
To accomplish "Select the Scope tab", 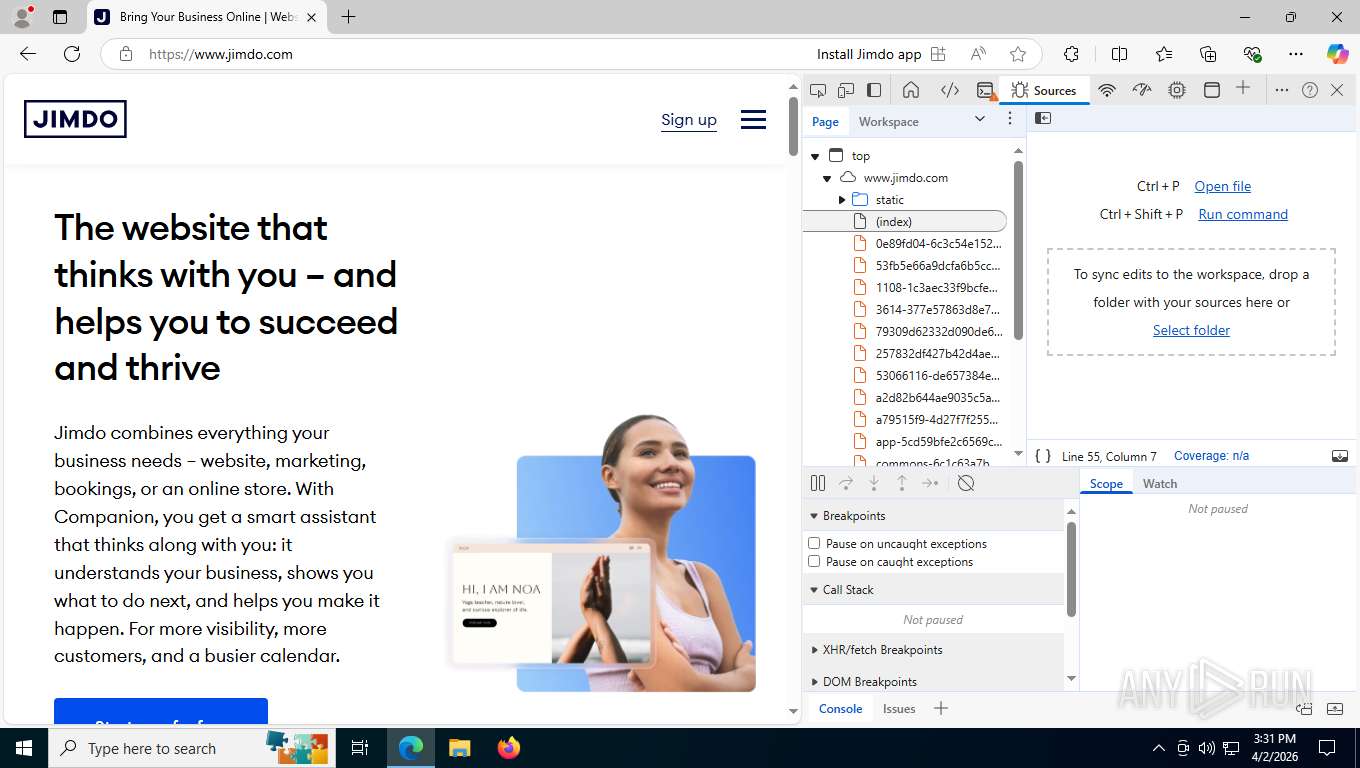I will 1106,483.
